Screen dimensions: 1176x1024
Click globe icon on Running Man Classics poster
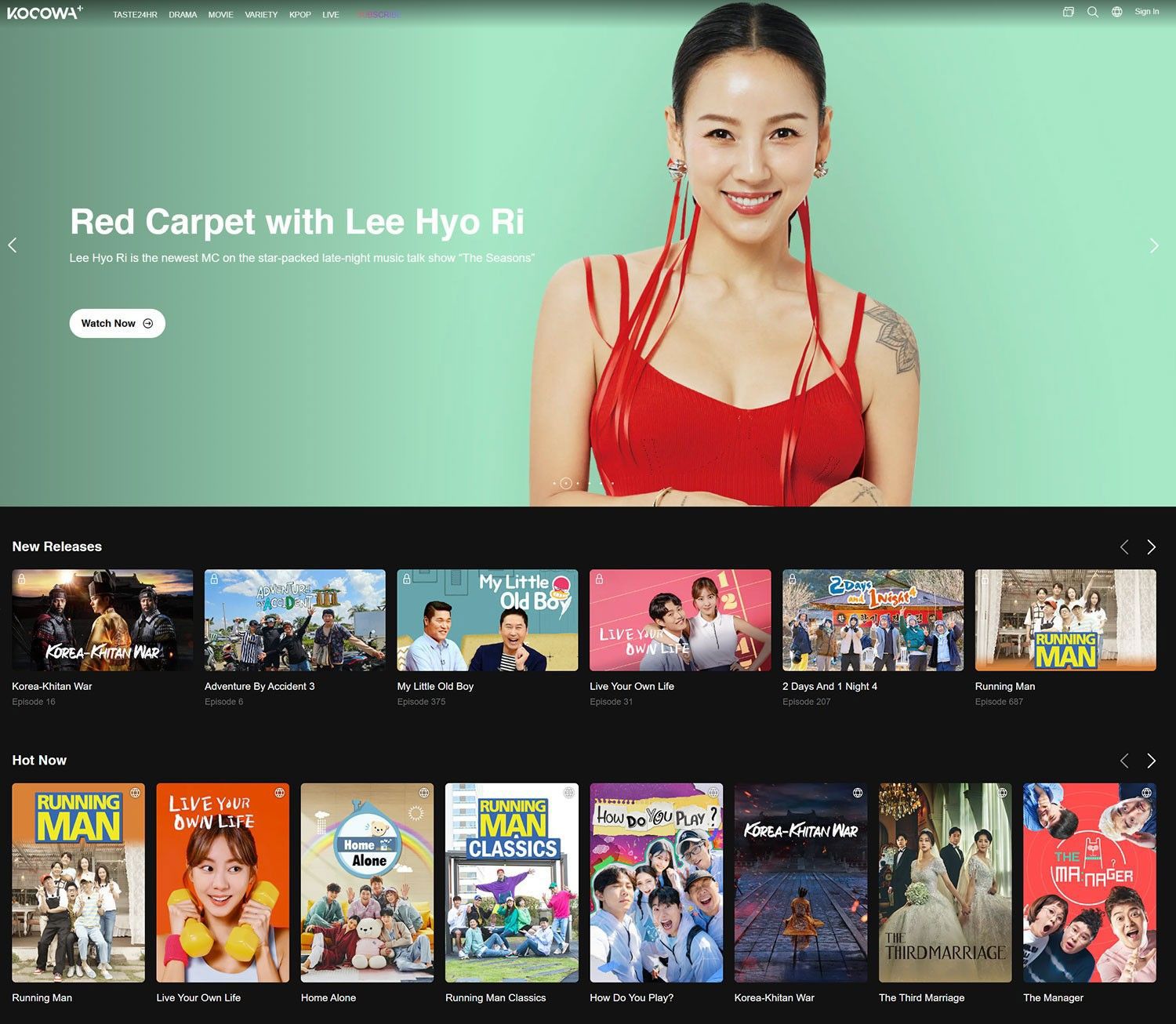[568, 793]
